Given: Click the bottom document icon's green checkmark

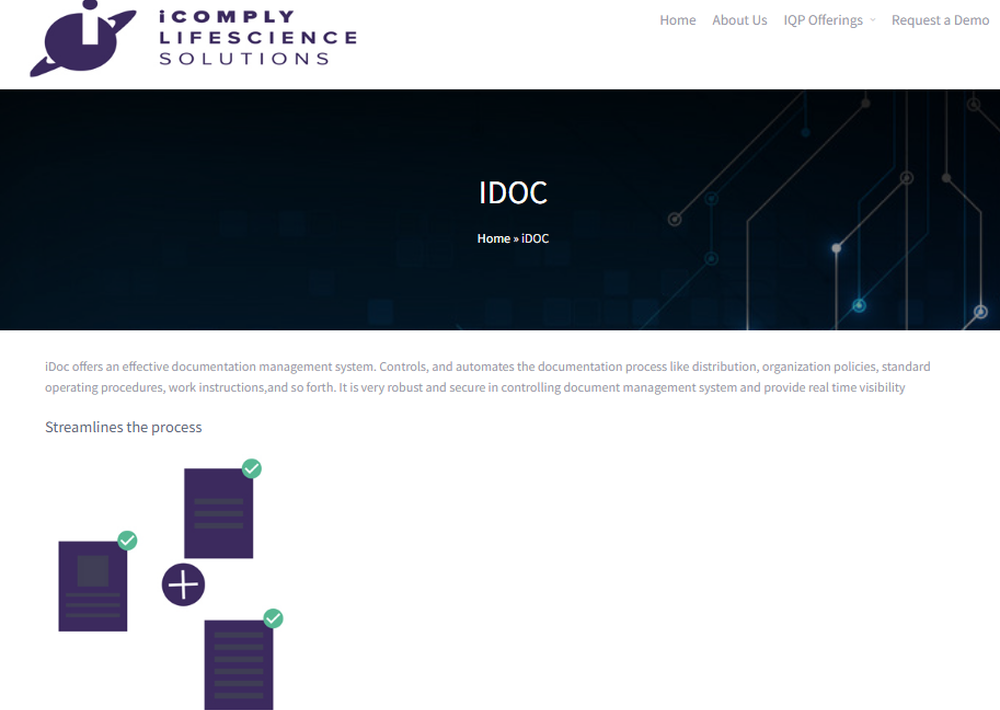Looking at the screenshot, I should point(273,618).
